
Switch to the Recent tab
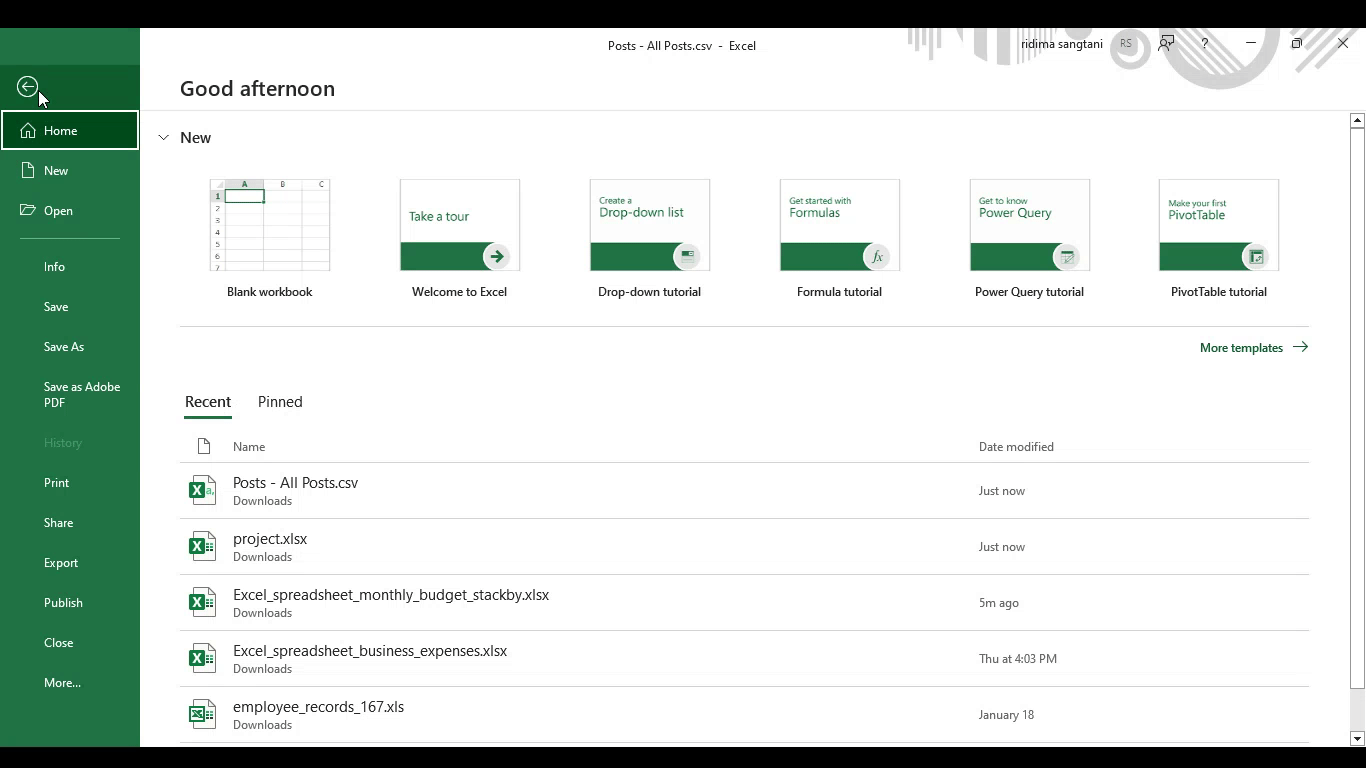coord(208,402)
